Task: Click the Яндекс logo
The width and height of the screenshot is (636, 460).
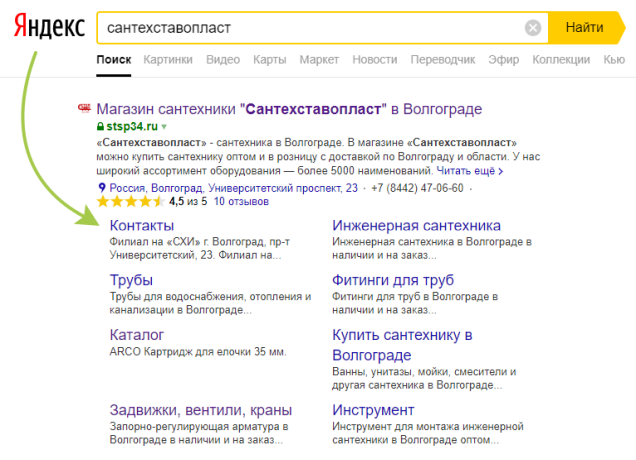Action: pos(49,27)
